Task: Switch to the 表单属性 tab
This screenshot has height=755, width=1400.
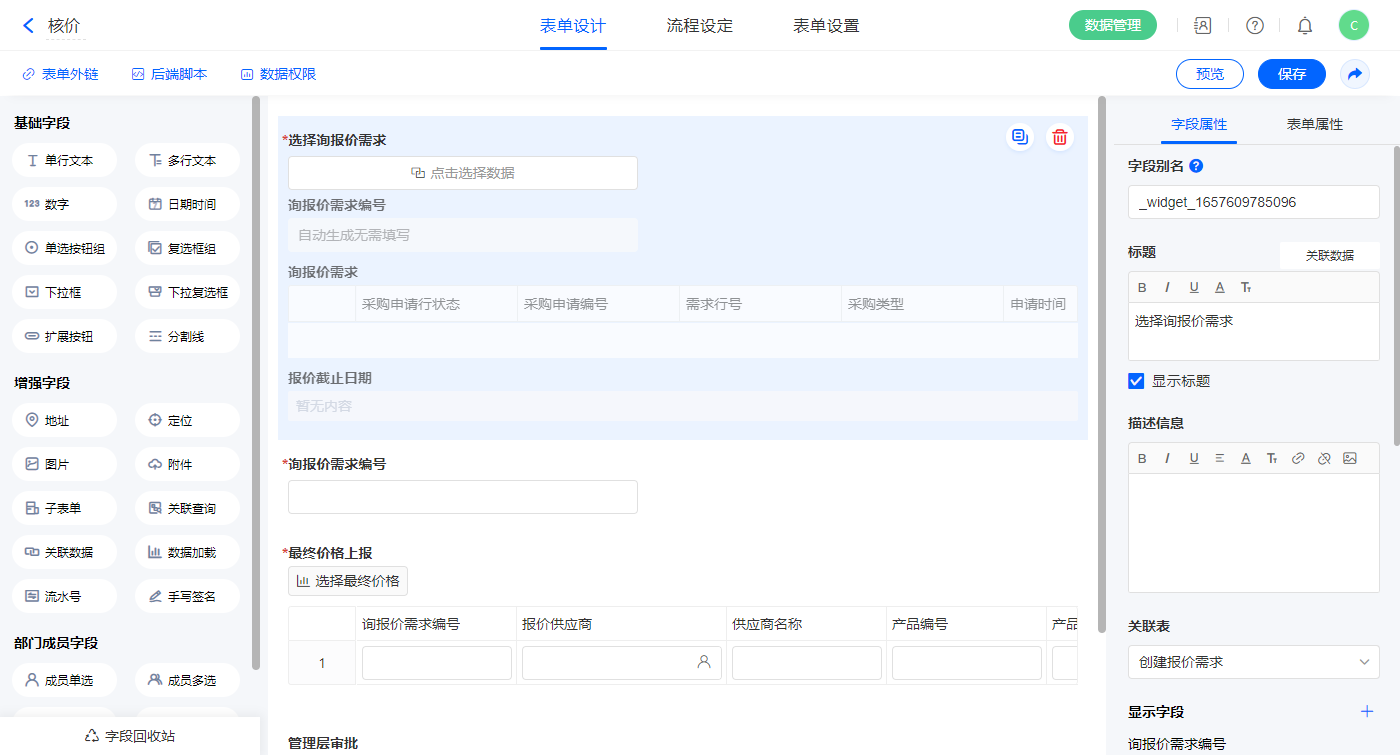Action: click(x=1314, y=124)
